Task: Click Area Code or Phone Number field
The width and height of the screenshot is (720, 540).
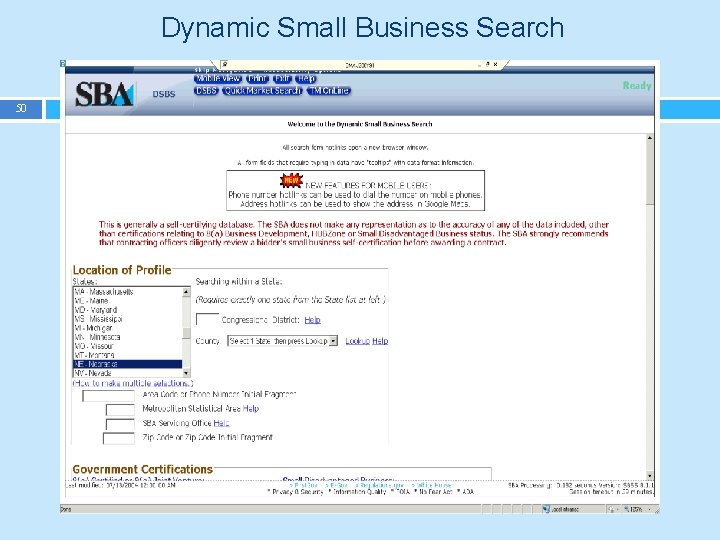Action: [x=108, y=395]
